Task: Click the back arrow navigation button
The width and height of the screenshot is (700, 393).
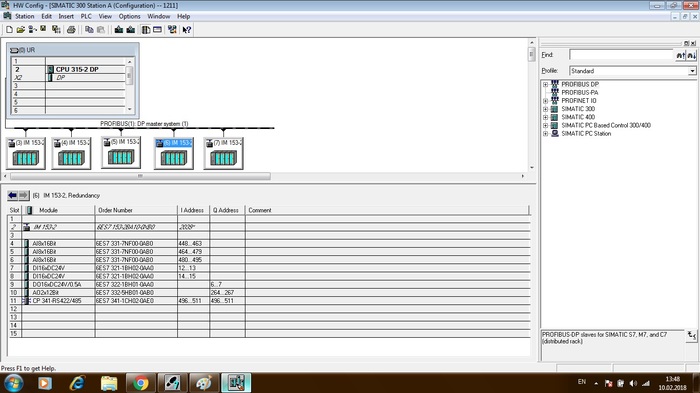Action: 12,195
